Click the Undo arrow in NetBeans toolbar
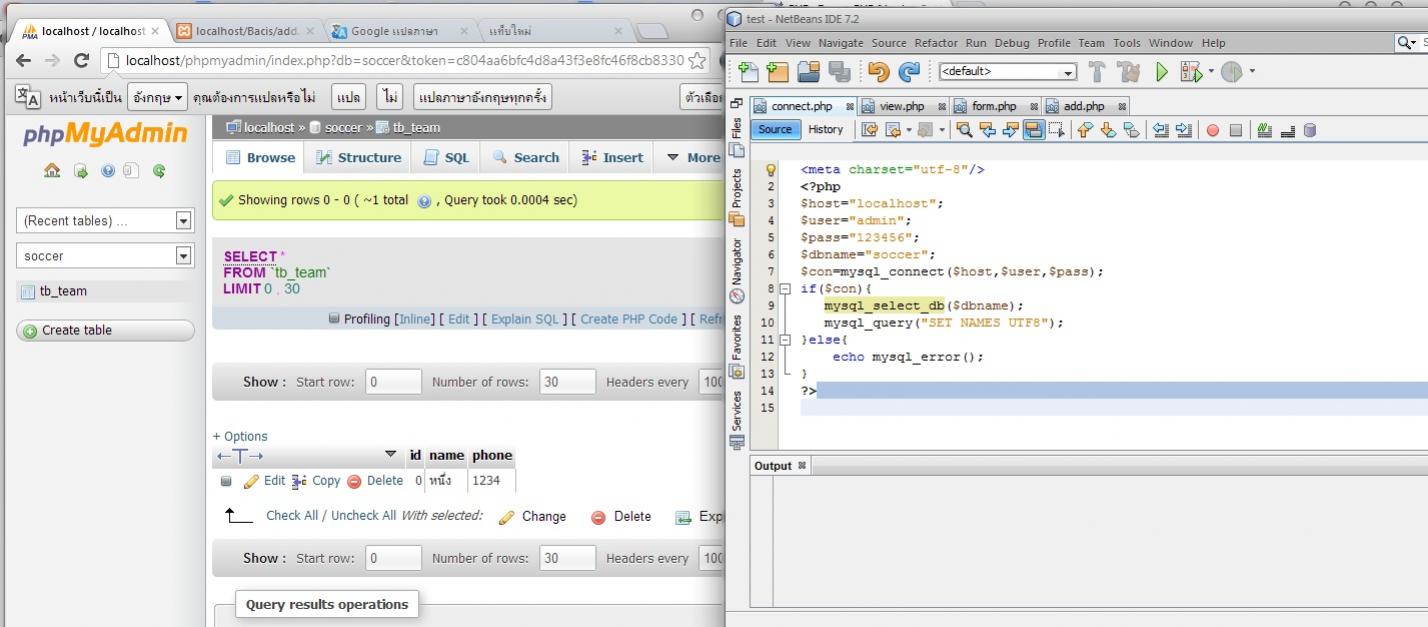The image size is (1428, 627). (879, 72)
